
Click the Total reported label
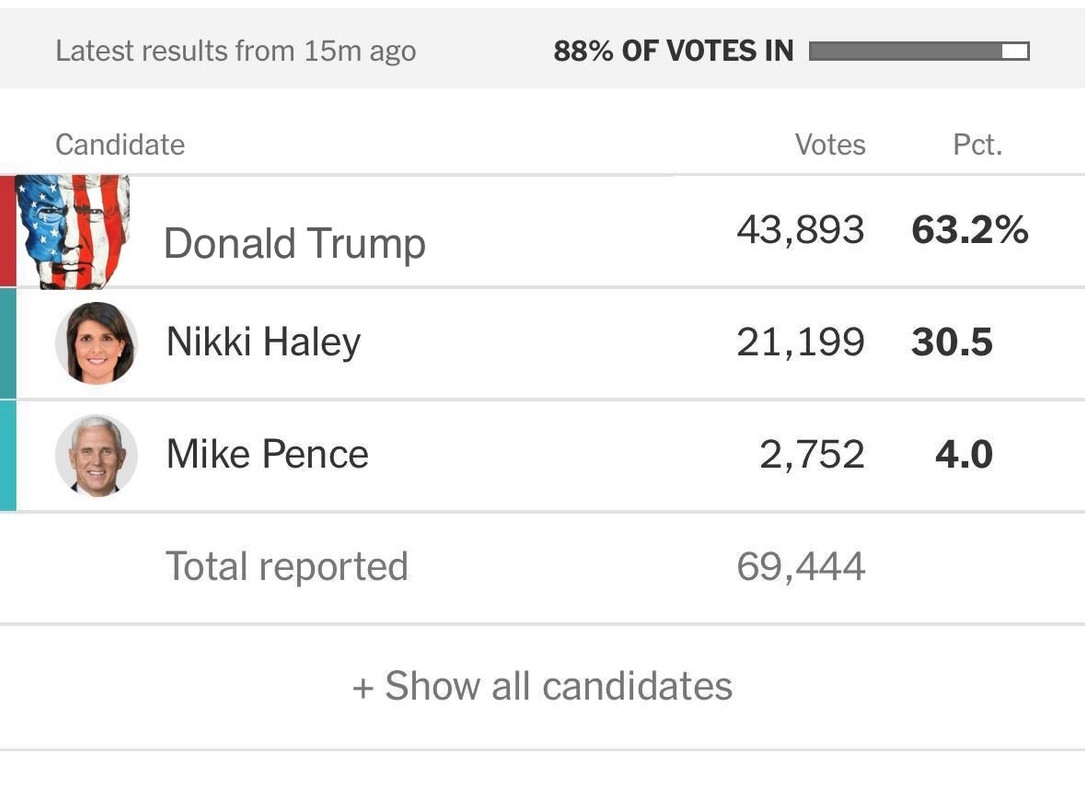(286, 567)
